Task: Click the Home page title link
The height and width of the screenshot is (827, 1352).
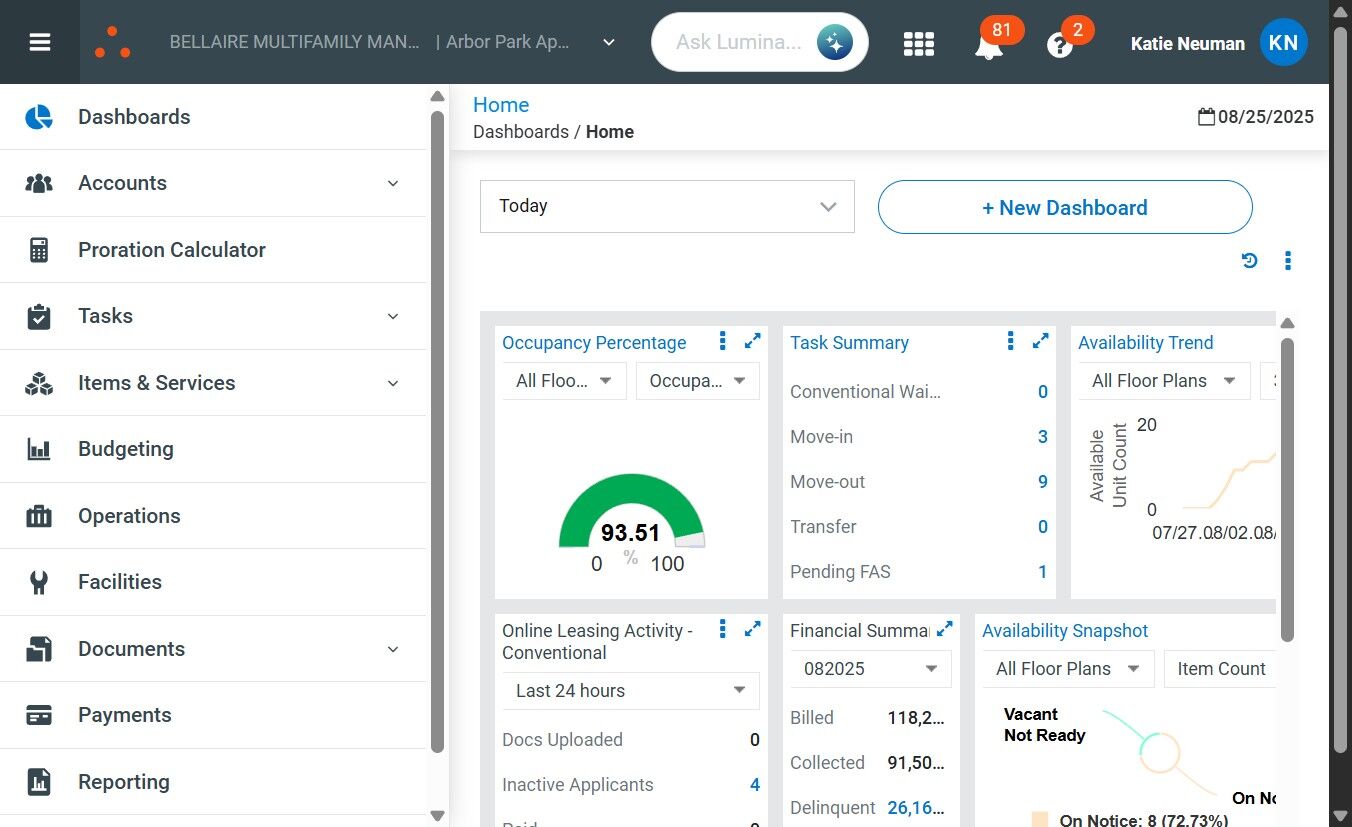Action: 501,105
